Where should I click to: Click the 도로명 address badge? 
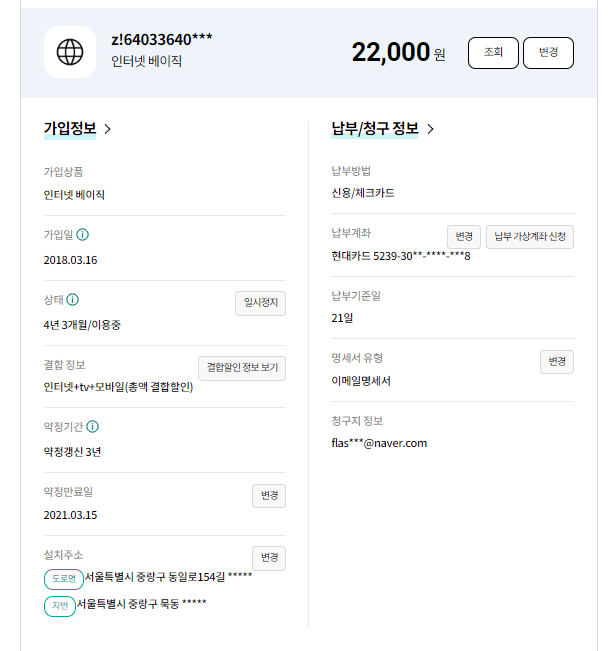(64, 578)
